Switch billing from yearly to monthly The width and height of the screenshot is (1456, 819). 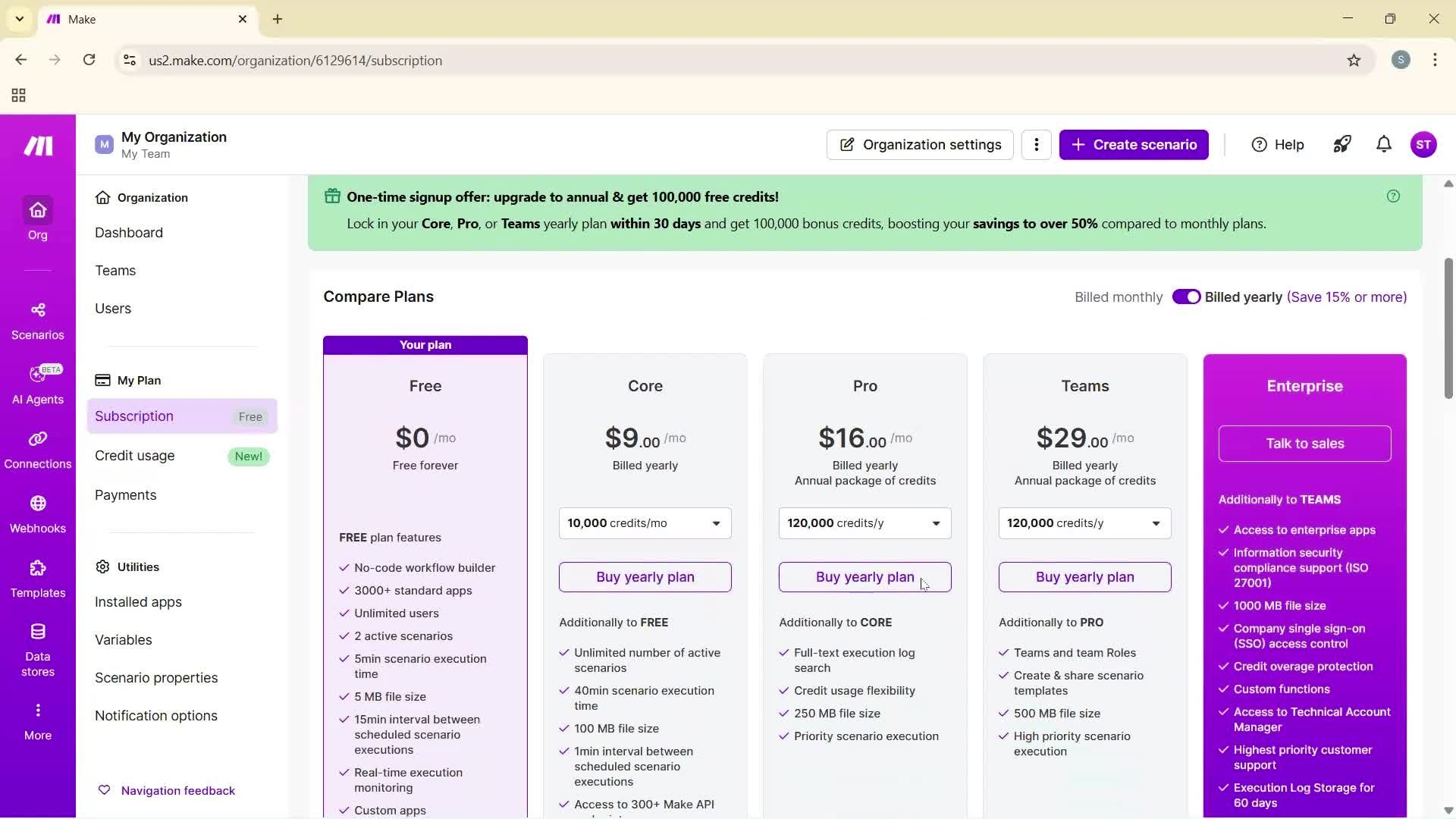tap(1187, 297)
